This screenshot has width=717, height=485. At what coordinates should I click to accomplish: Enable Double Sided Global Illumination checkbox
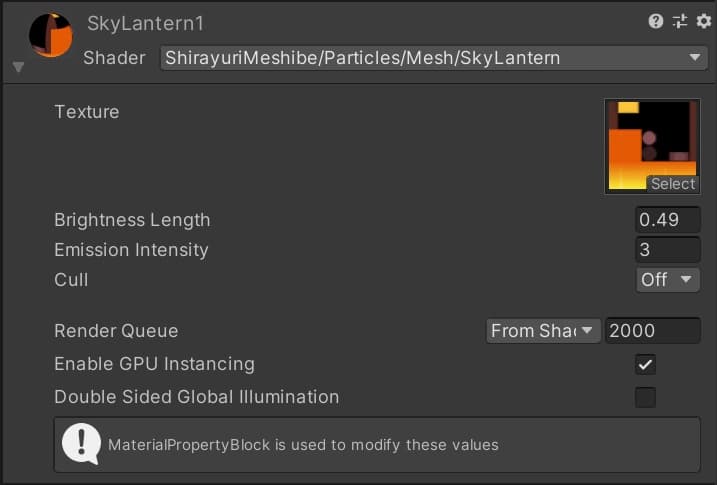tap(646, 397)
